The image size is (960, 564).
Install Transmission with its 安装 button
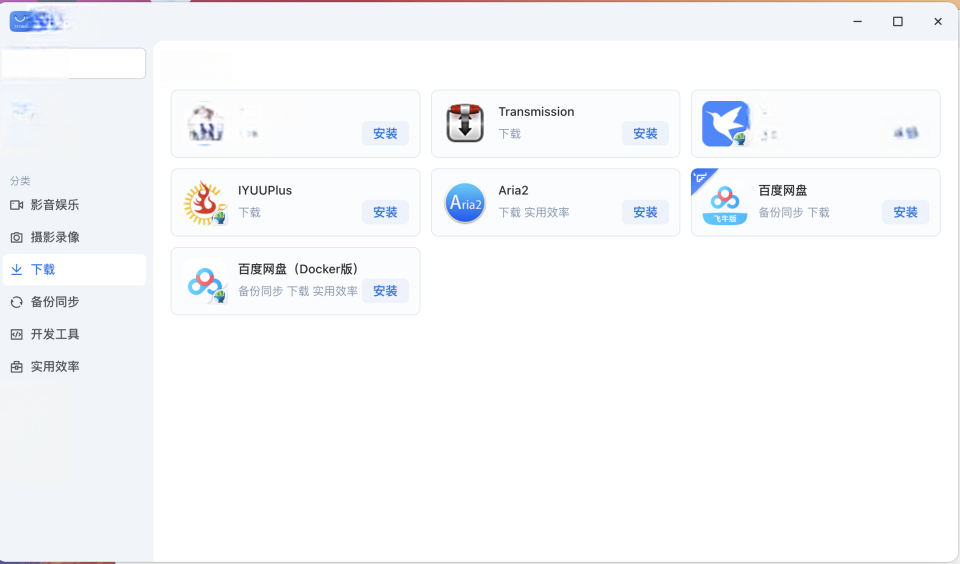[645, 133]
